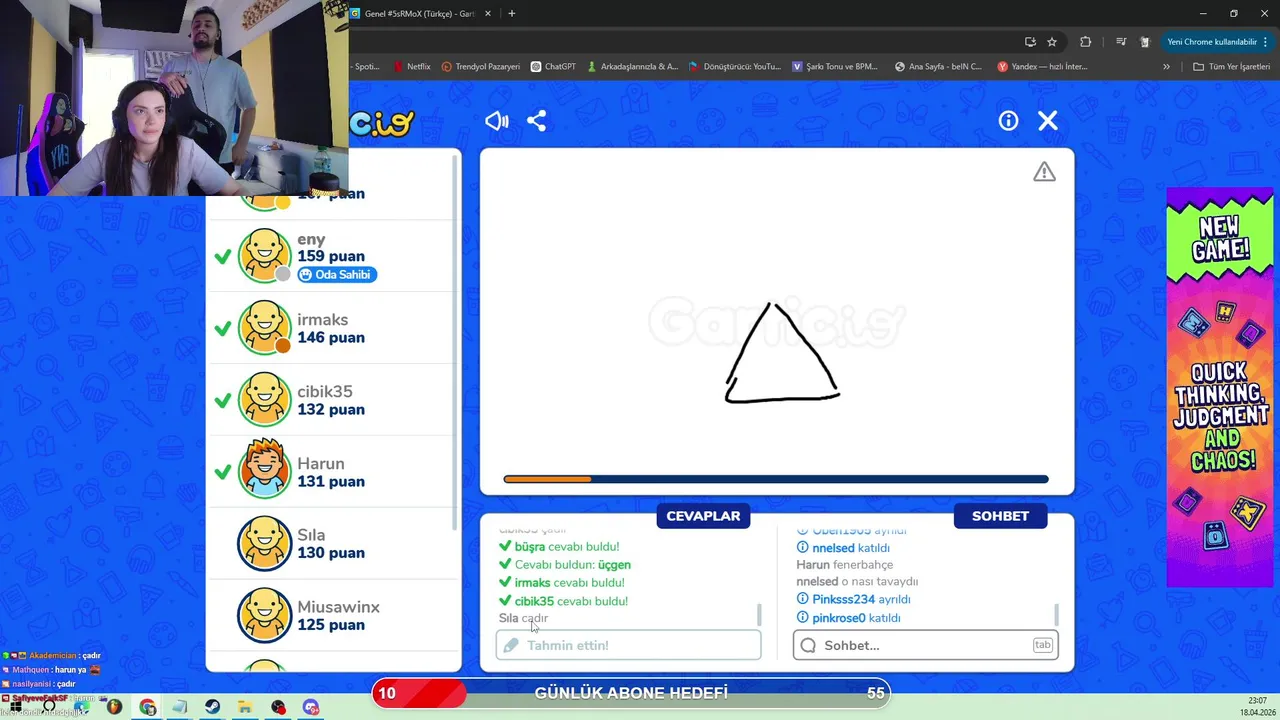Open the New Game advertisement banner
Viewport: 1280px width, 720px height.
[x=1219, y=387]
